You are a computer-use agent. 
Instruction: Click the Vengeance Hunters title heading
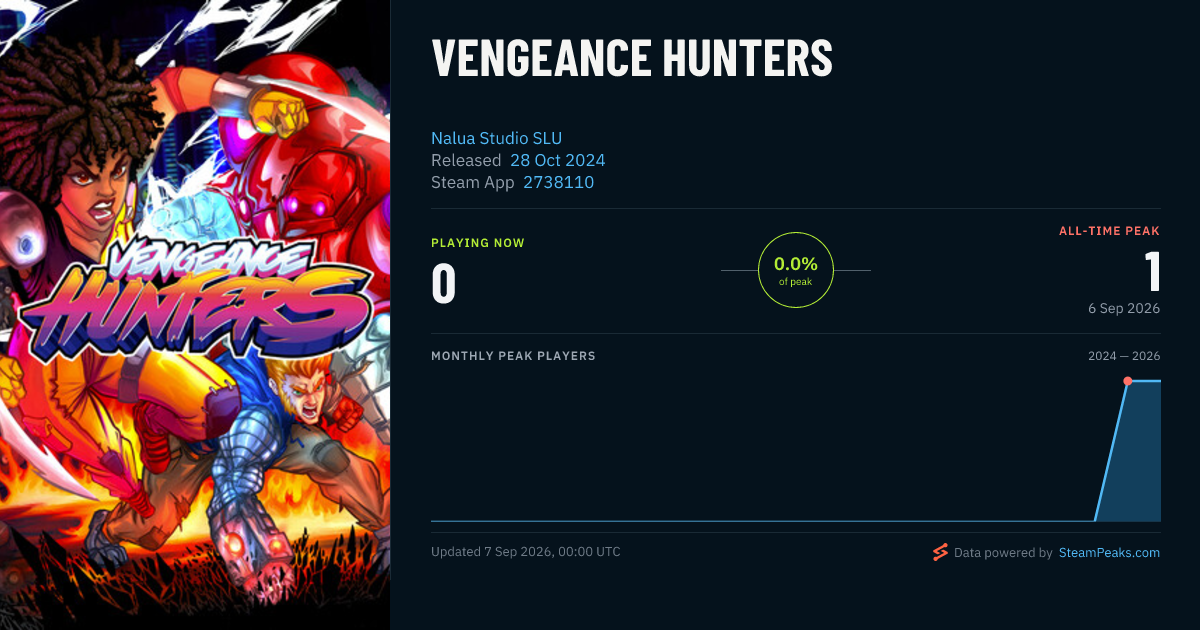632,59
